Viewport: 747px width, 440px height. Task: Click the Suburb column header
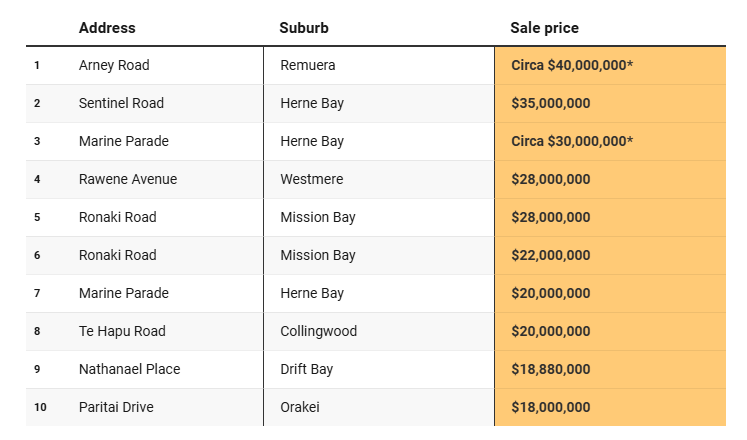tap(304, 28)
